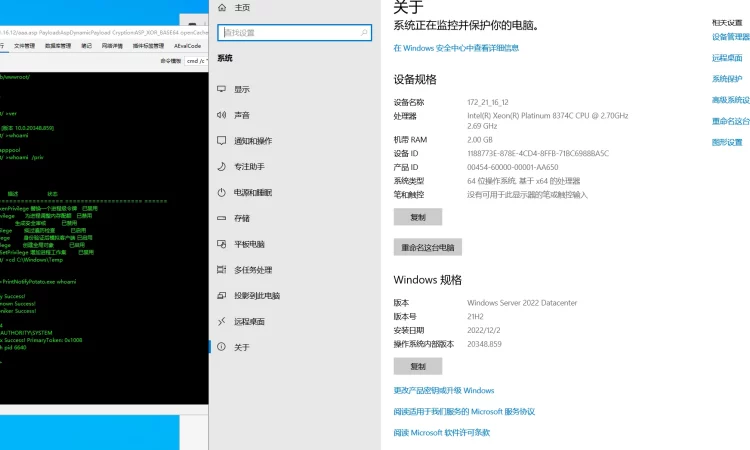The height and width of the screenshot is (450, 750).
Task: Open 系统保护 related setting link
Action: [727, 79]
